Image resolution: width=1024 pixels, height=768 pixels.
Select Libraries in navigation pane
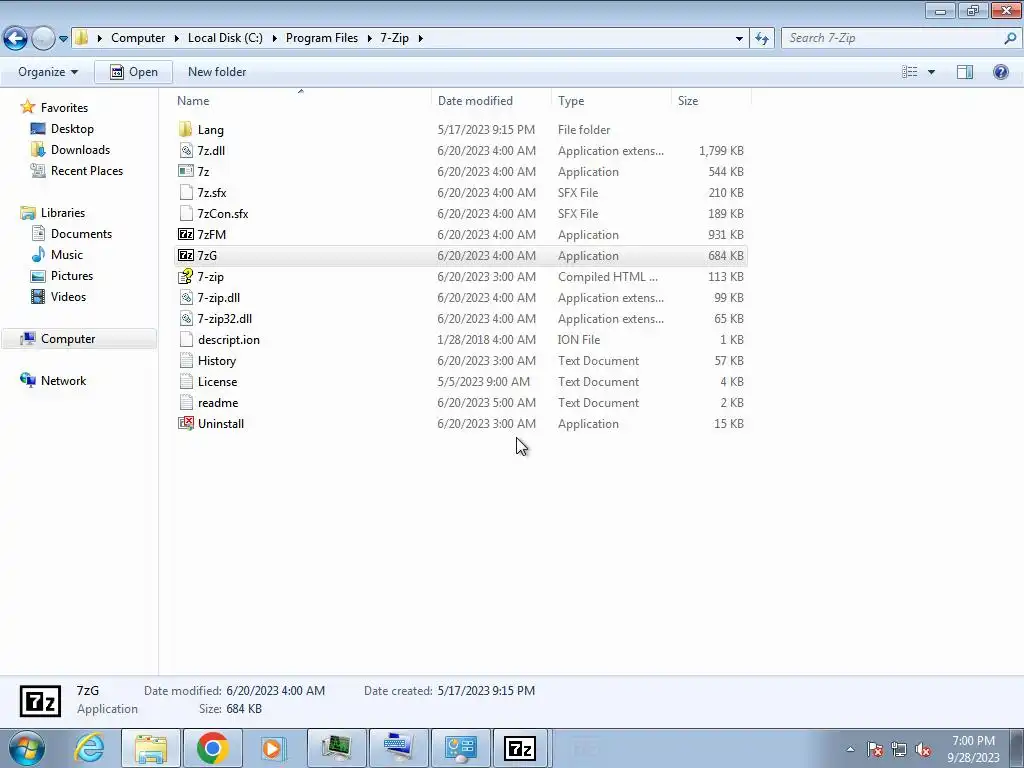tap(63, 213)
